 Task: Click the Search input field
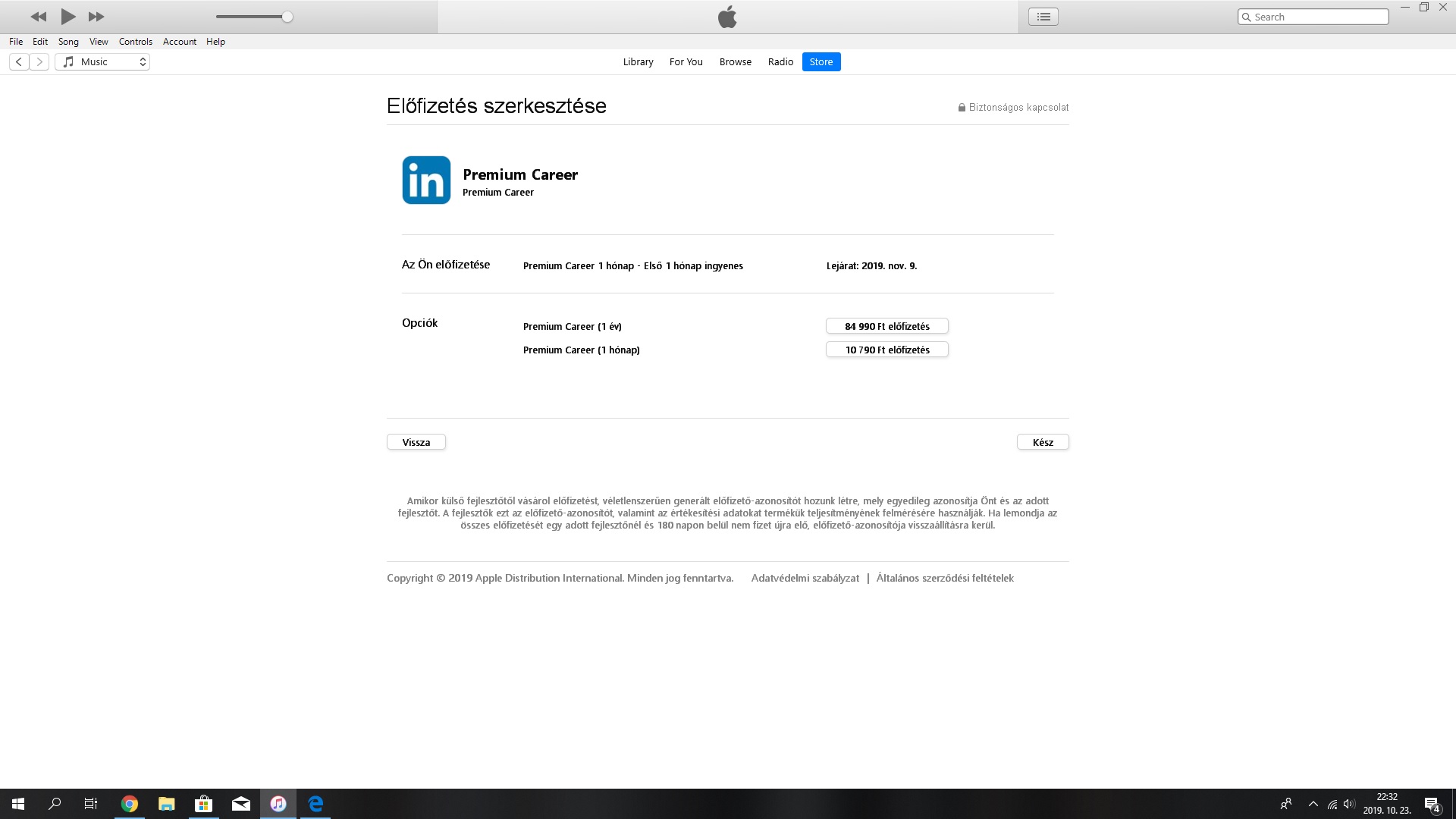(1319, 17)
